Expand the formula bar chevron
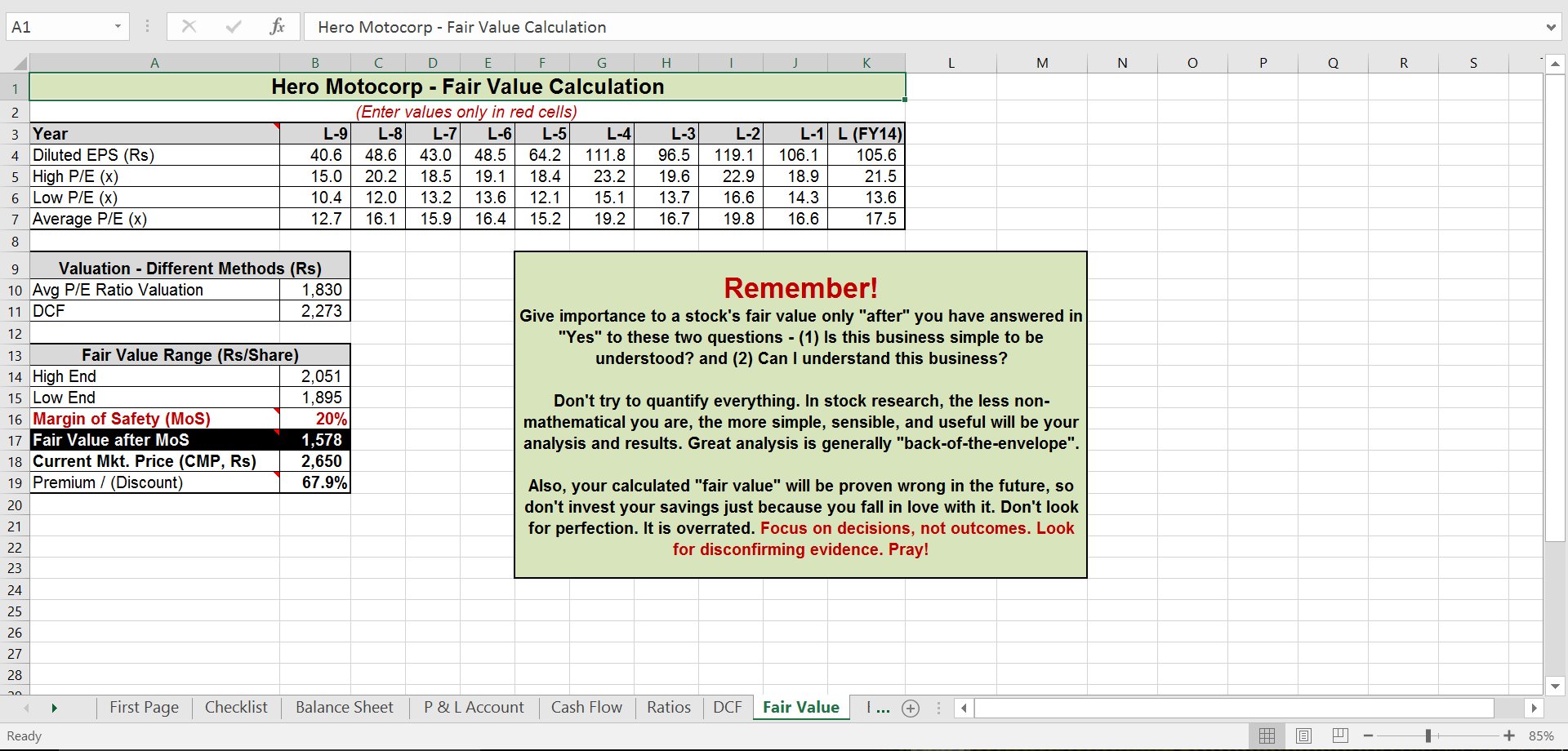 point(1550,27)
